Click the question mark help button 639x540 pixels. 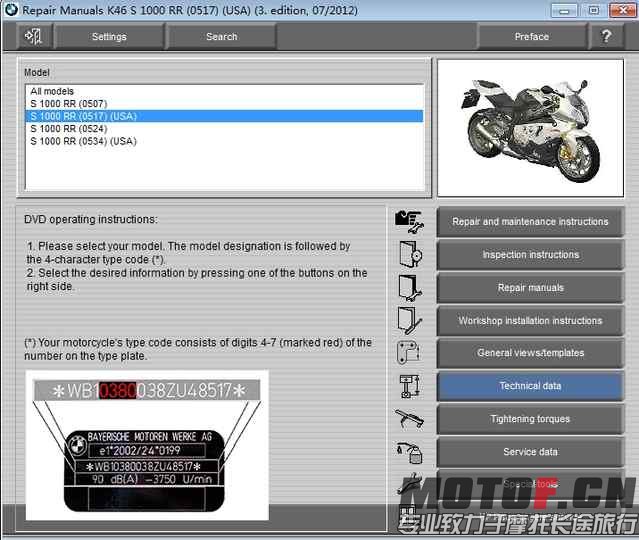(606, 37)
